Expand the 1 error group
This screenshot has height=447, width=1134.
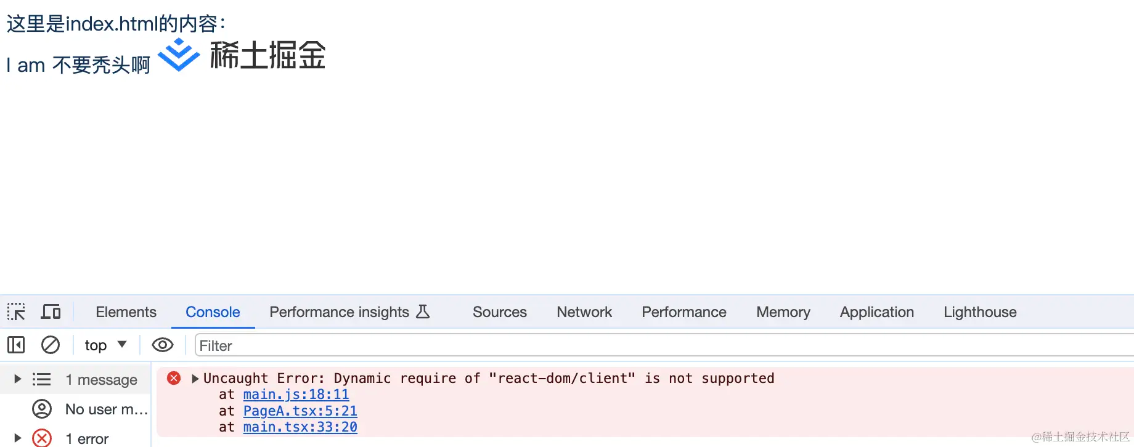[17, 438]
